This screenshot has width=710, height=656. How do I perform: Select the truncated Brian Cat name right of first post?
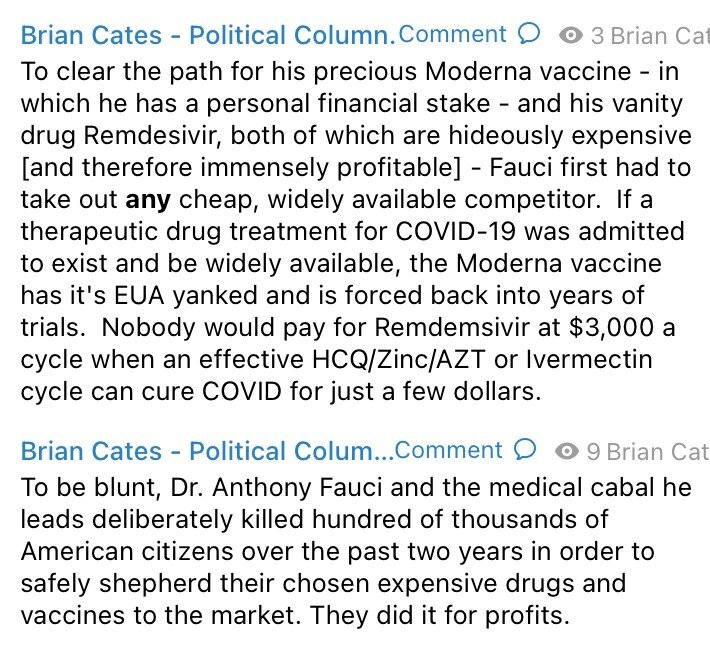(x=659, y=36)
